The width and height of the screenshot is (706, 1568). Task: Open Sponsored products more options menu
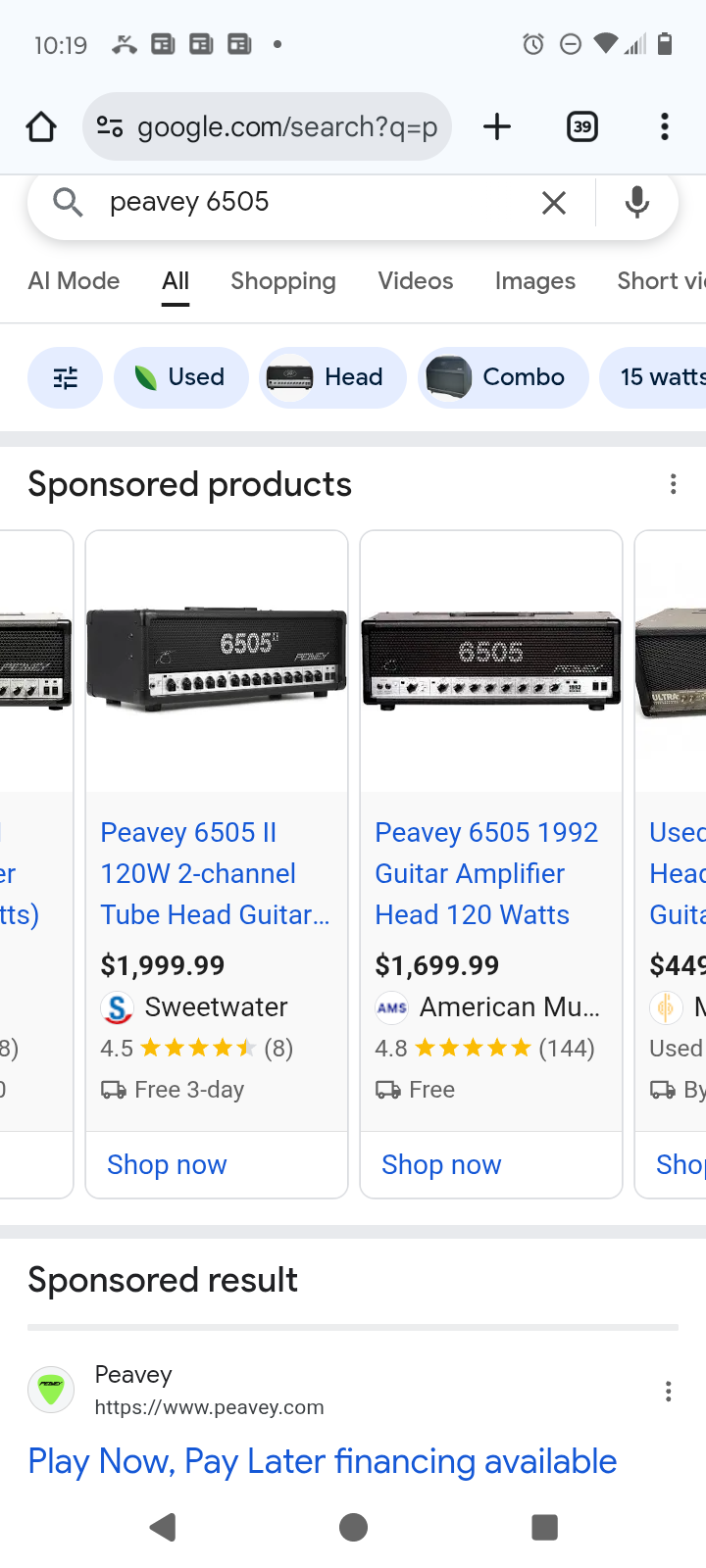pyautogui.click(x=673, y=484)
